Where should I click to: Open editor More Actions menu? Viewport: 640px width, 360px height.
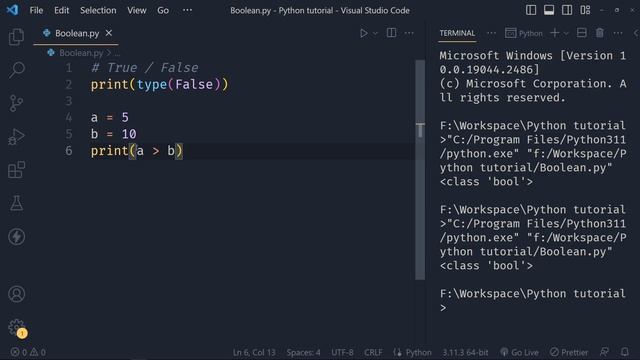[x=409, y=33]
